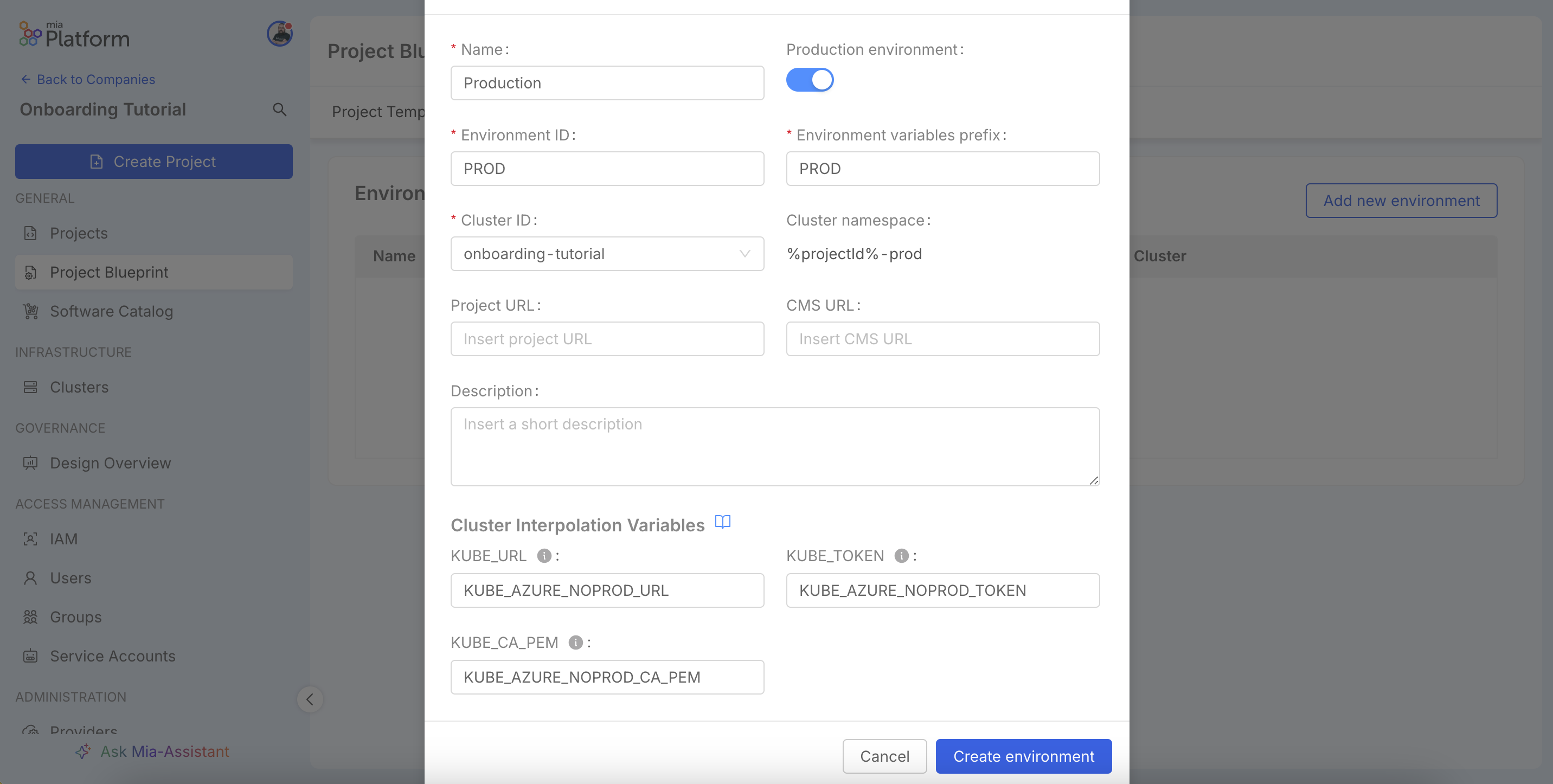Image resolution: width=1553 pixels, height=784 pixels.
Task: Click the Name input field
Action: (x=607, y=83)
